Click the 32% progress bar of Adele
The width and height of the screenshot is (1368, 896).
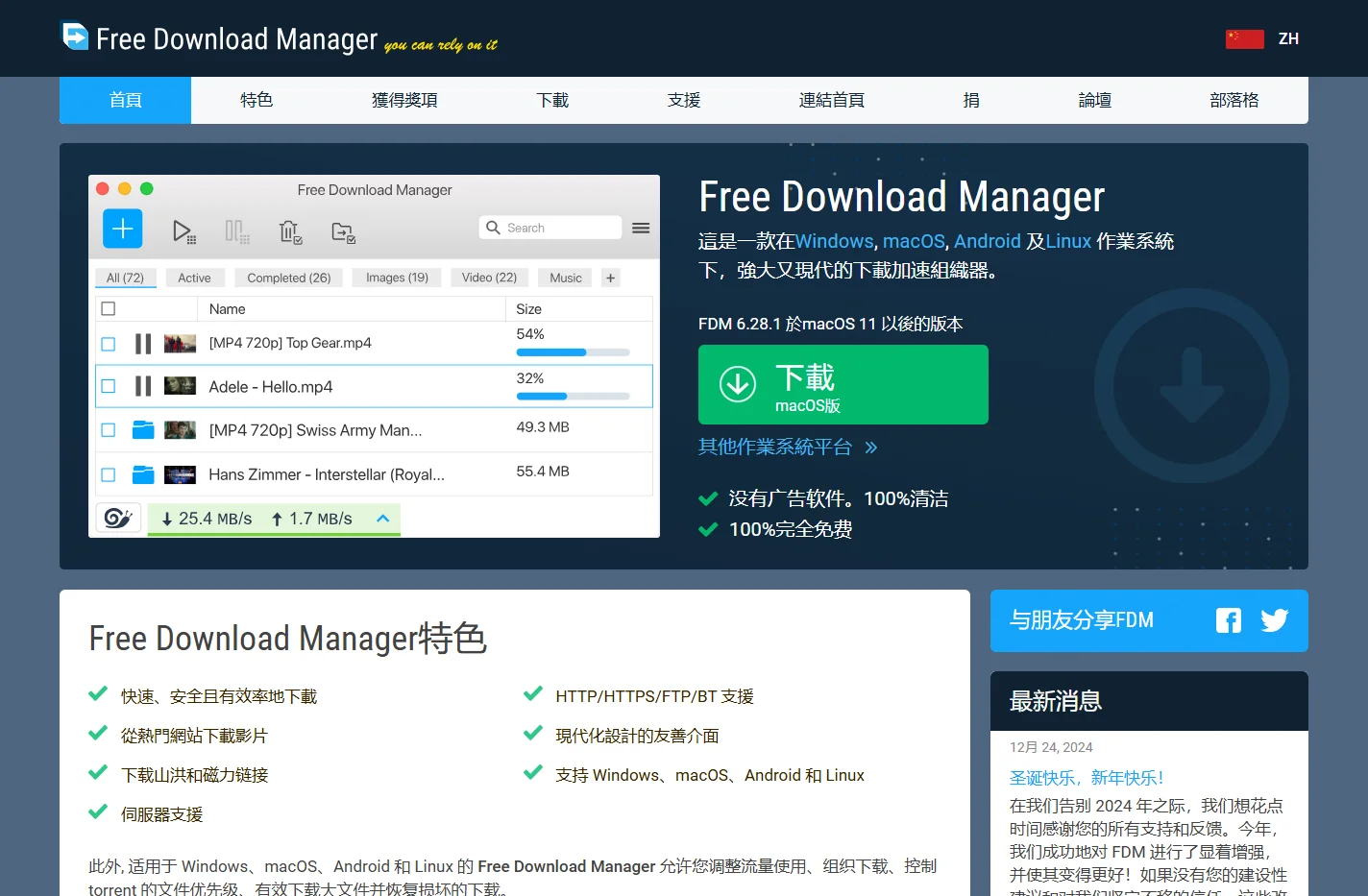[x=573, y=396]
